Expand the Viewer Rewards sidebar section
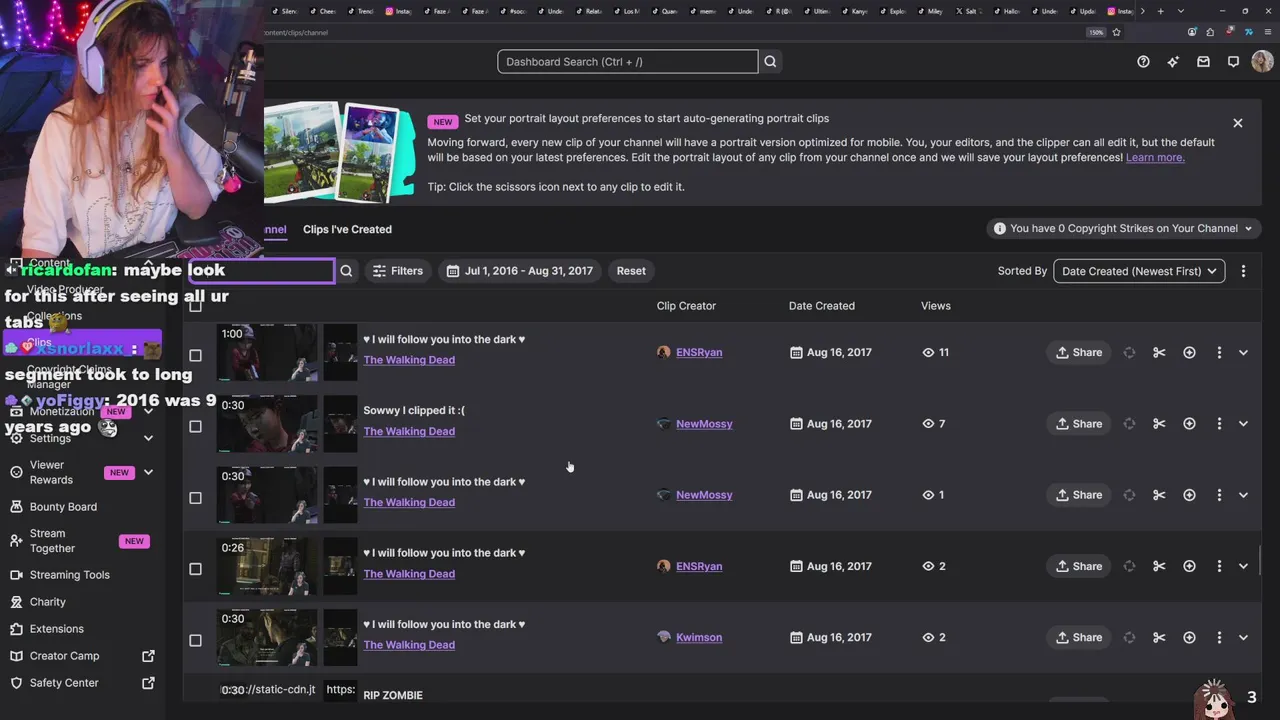 pos(149,472)
